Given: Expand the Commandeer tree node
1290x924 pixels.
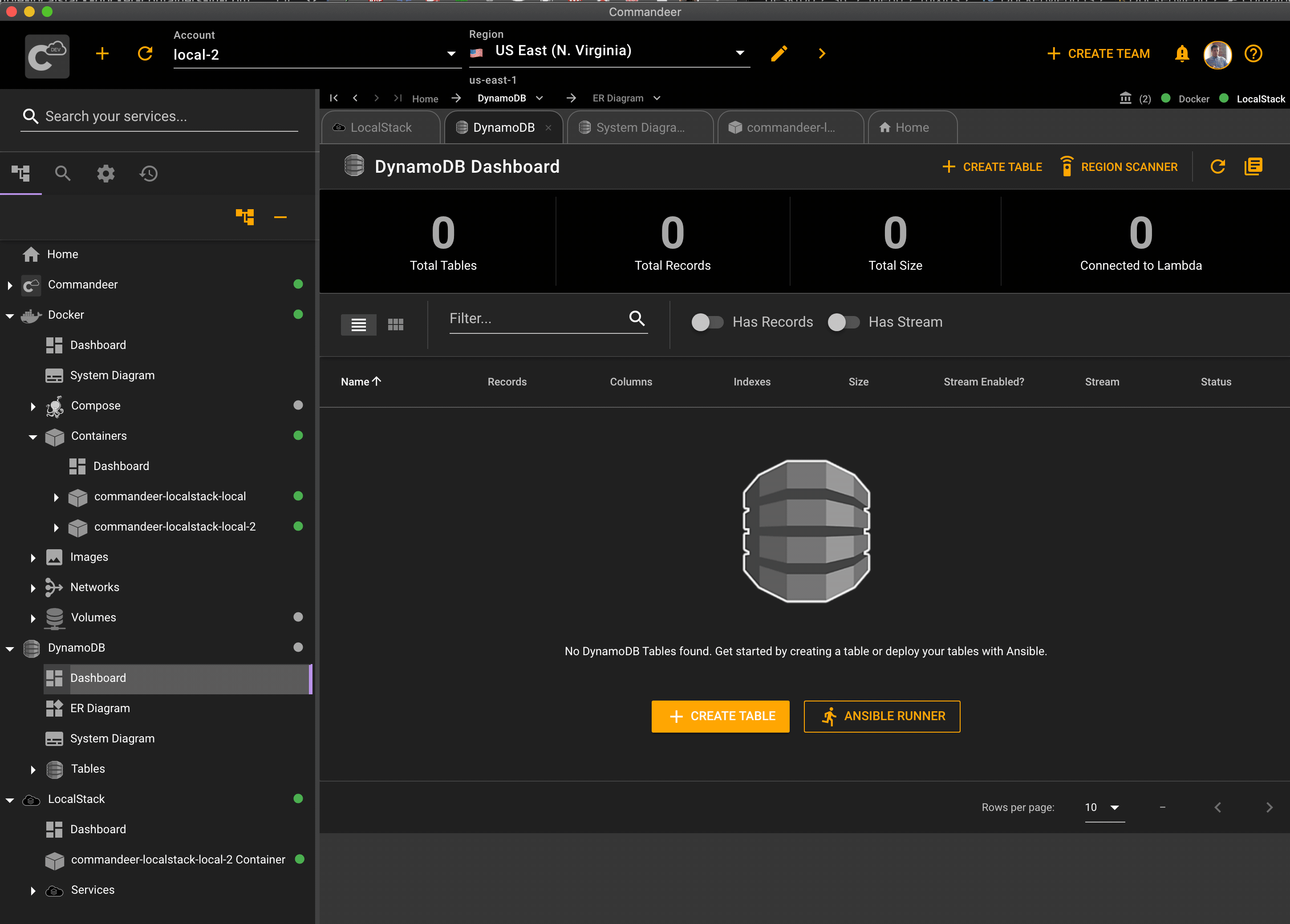Looking at the screenshot, I should 10,285.
